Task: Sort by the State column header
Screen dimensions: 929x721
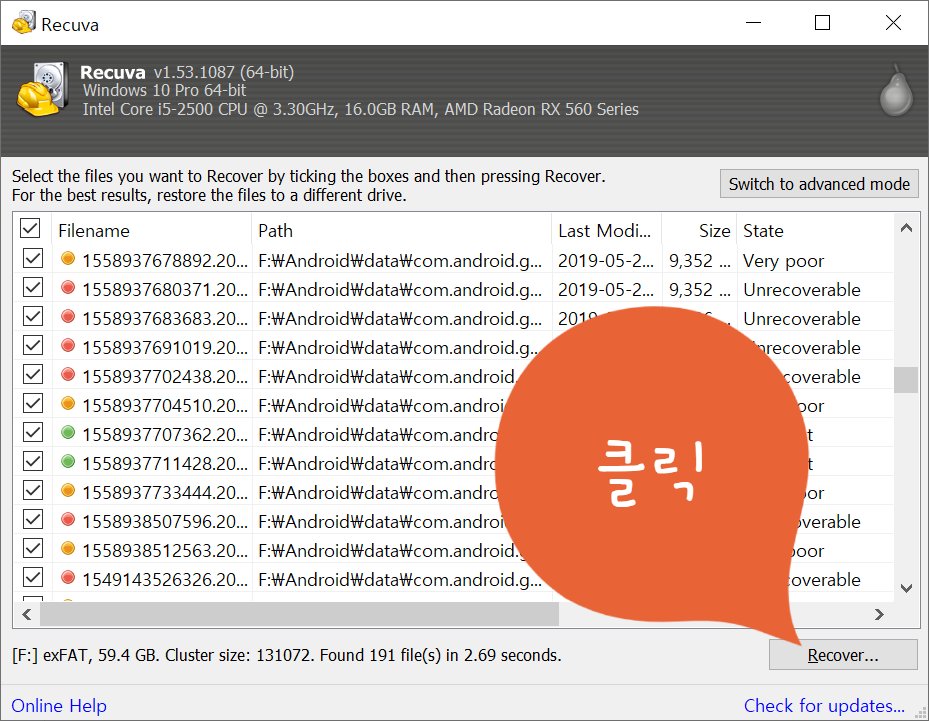Action: (x=815, y=230)
